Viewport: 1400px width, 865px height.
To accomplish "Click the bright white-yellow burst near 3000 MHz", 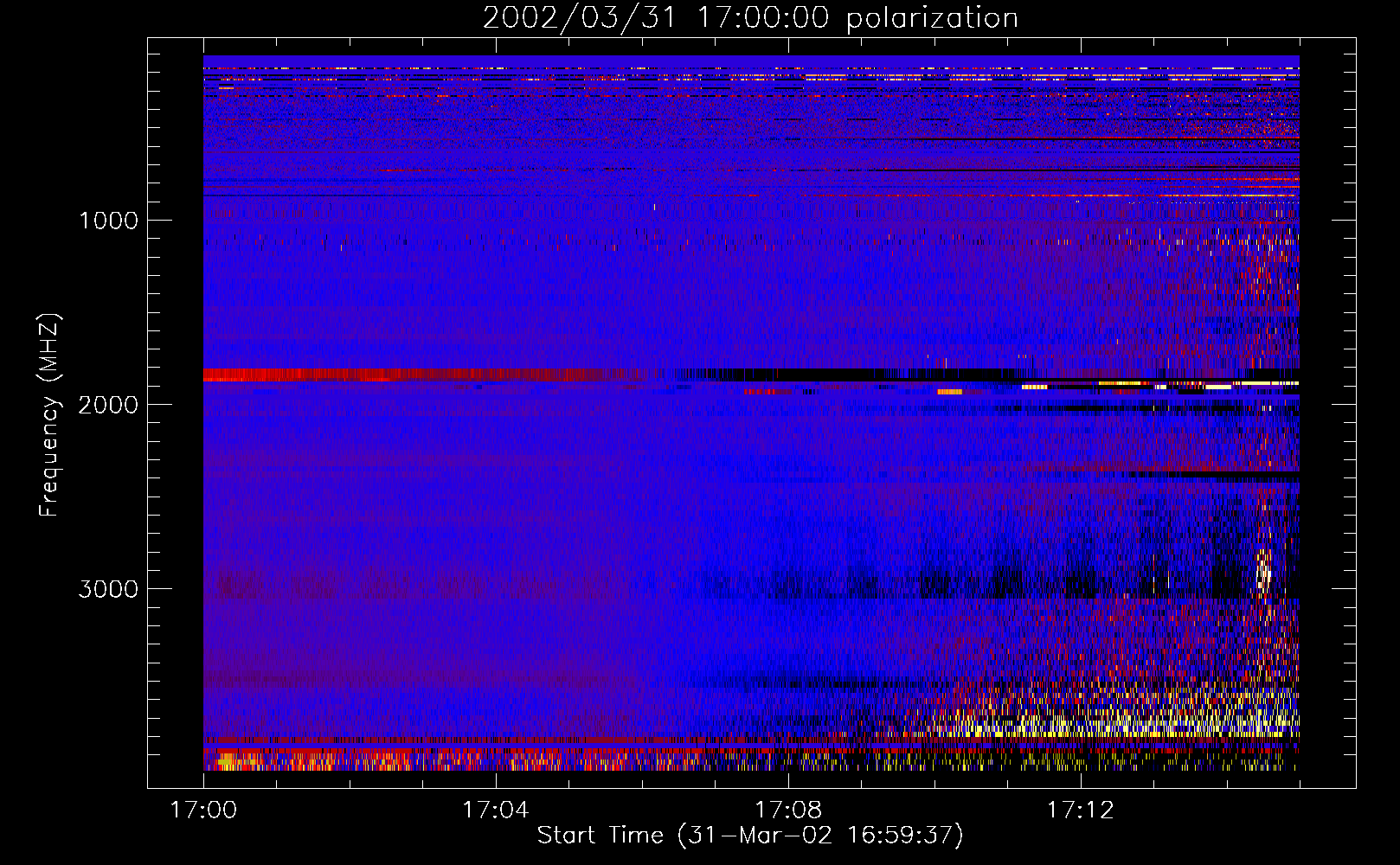I will click(1263, 573).
